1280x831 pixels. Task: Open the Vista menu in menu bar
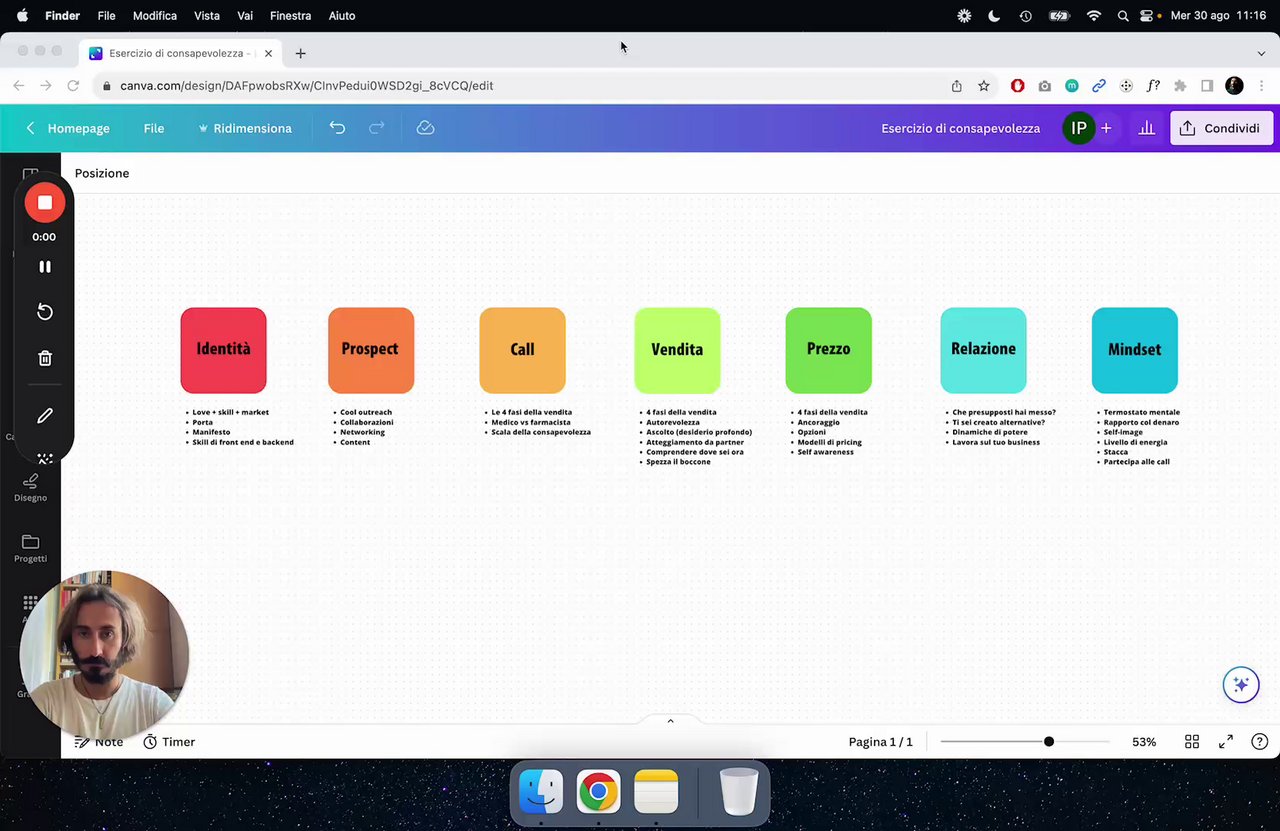tap(207, 16)
